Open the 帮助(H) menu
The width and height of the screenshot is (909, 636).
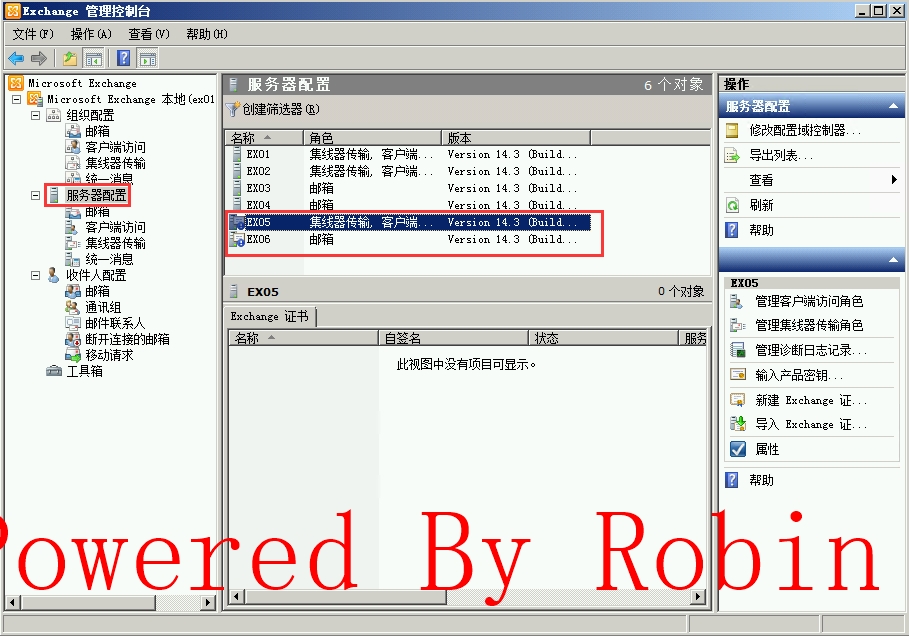(207, 35)
